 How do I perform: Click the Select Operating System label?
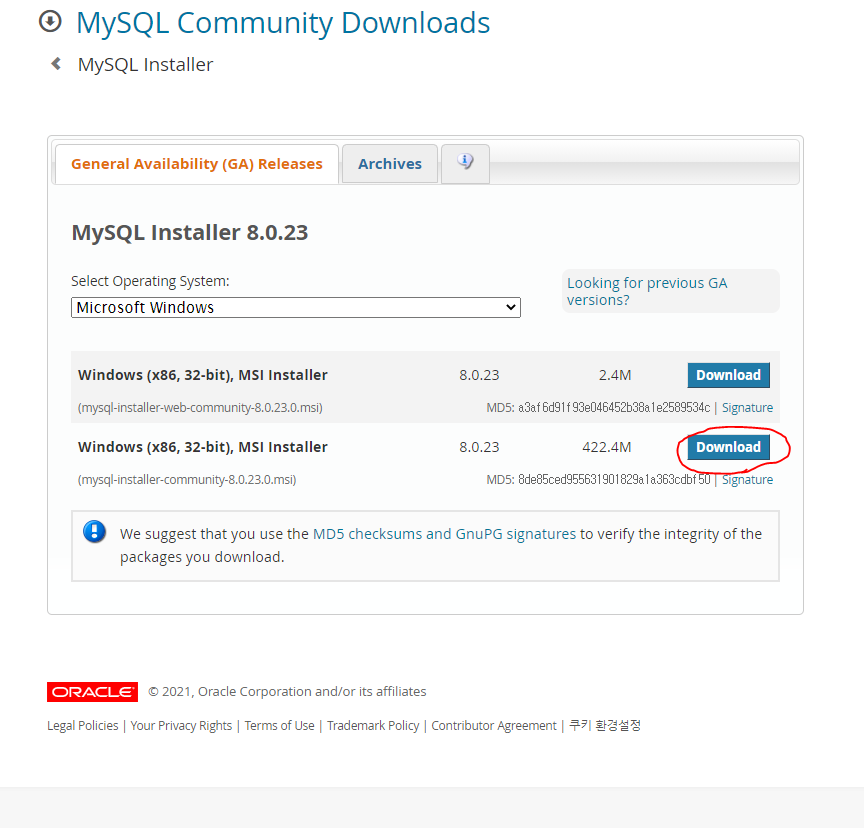[150, 281]
